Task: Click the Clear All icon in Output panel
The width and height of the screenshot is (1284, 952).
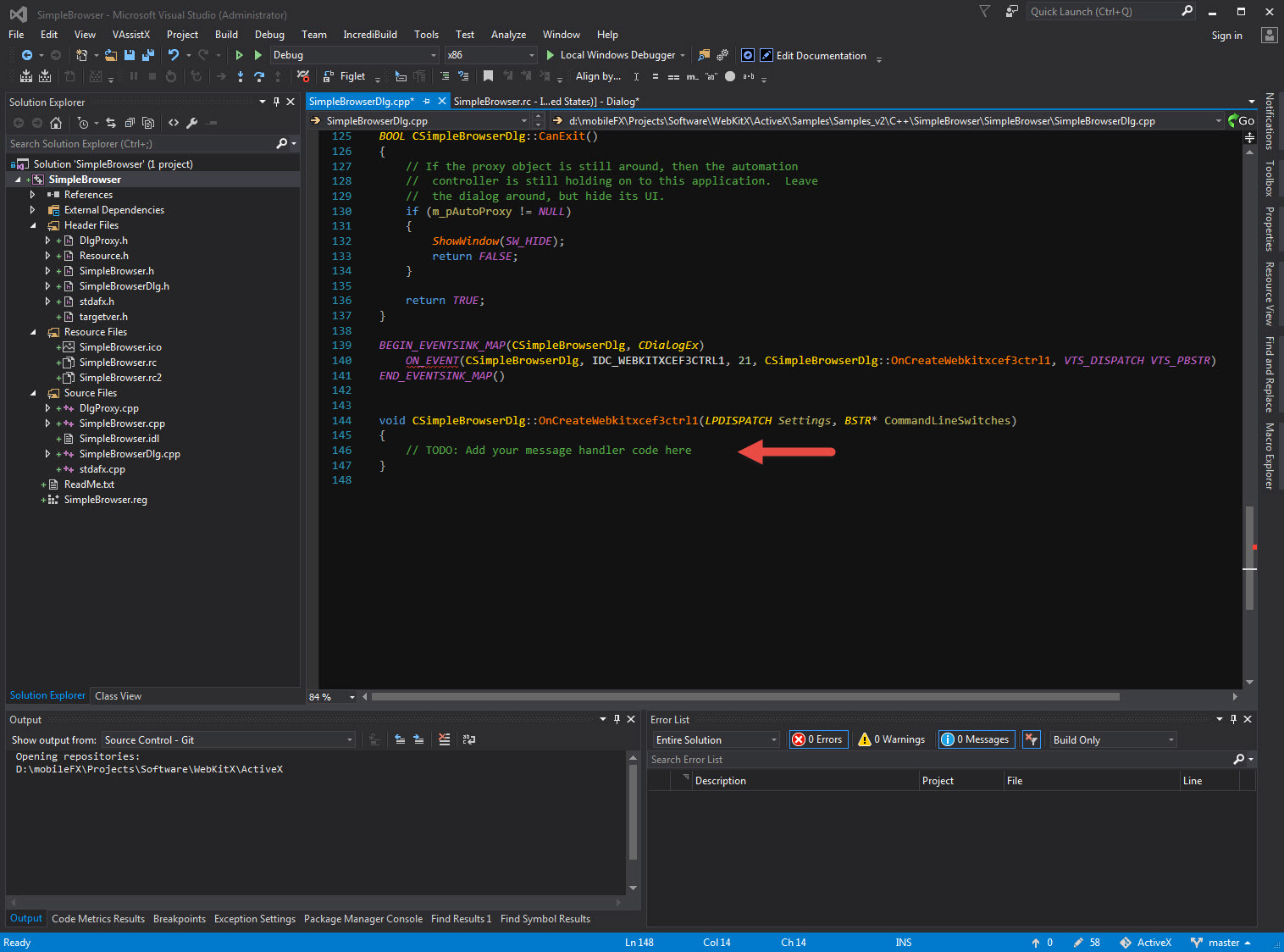Action: click(x=445, y=739)
